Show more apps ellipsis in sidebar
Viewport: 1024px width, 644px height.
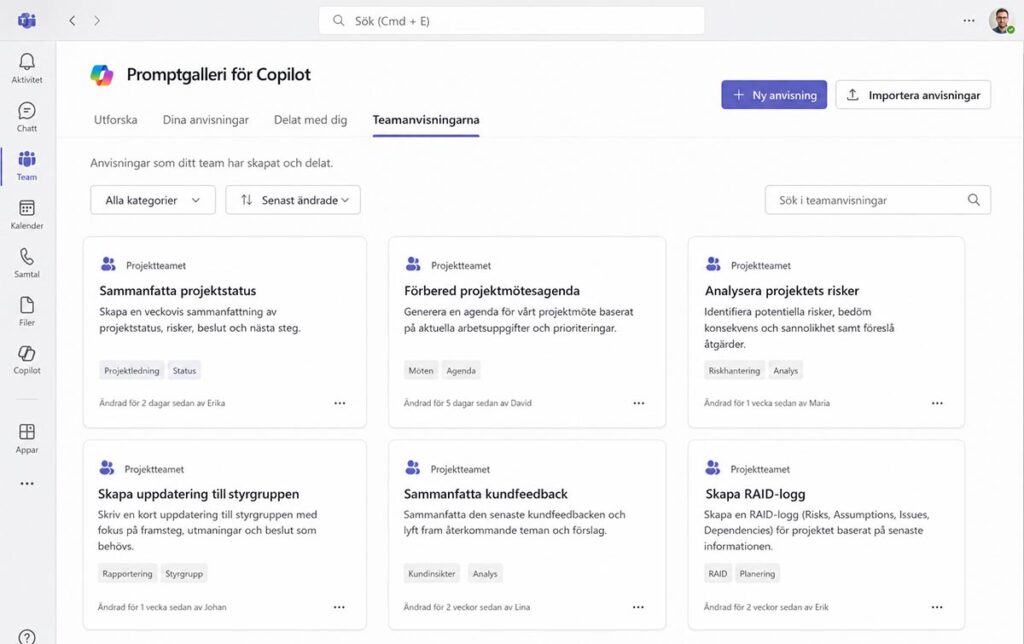27,484
